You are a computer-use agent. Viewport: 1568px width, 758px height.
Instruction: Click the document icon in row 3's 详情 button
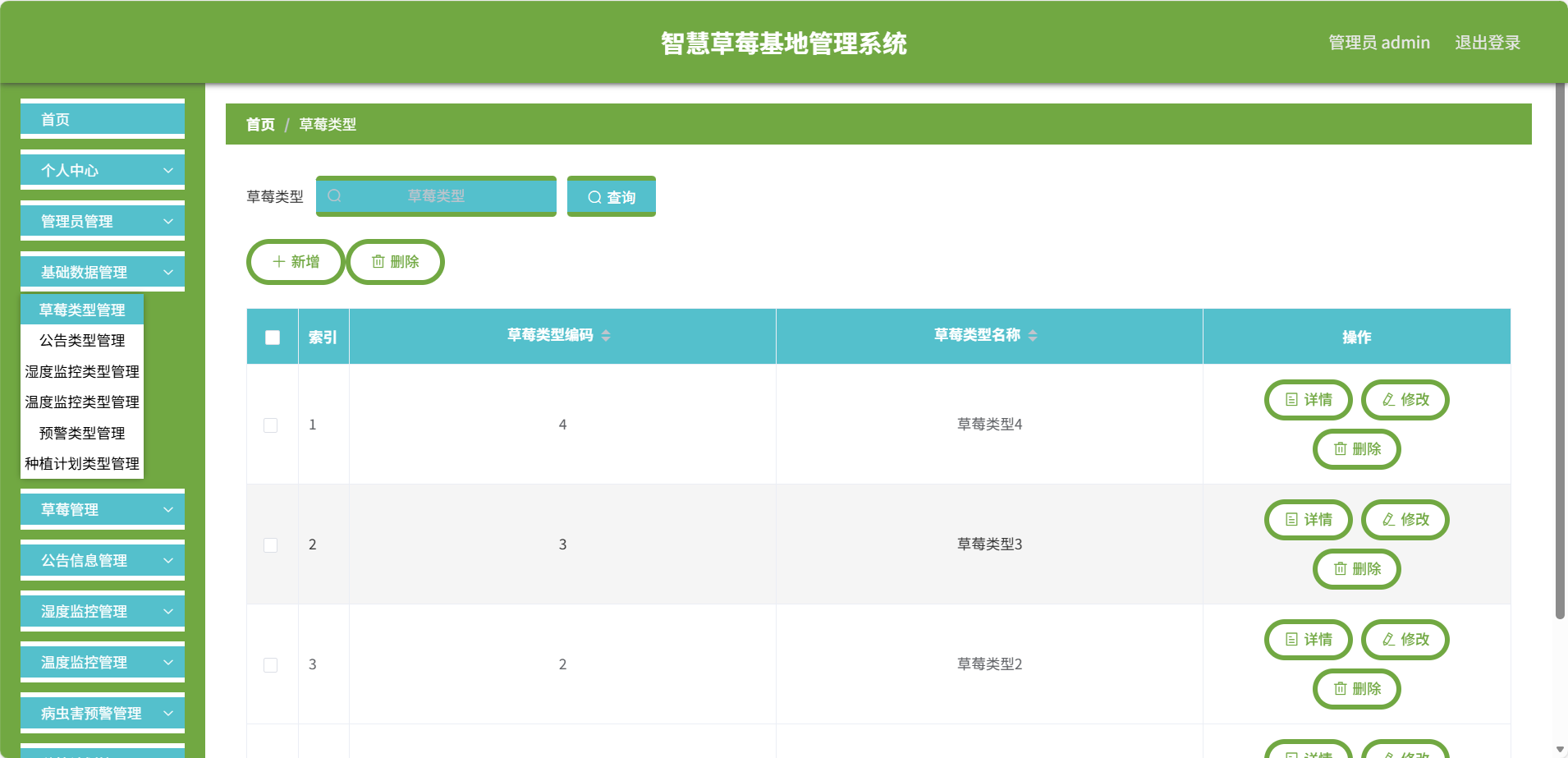[1291, 639]
